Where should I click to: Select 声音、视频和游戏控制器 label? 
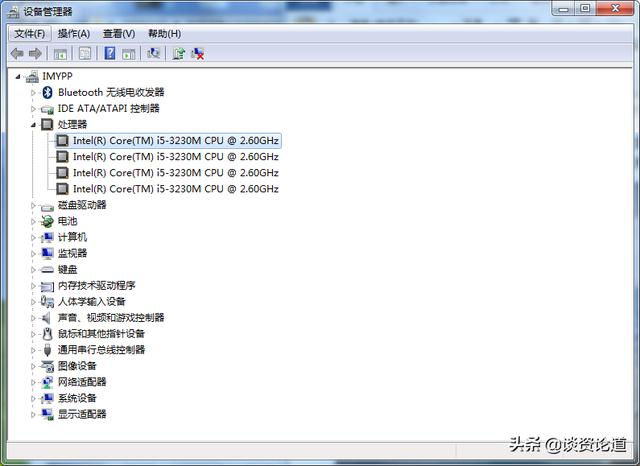point(111,317)
